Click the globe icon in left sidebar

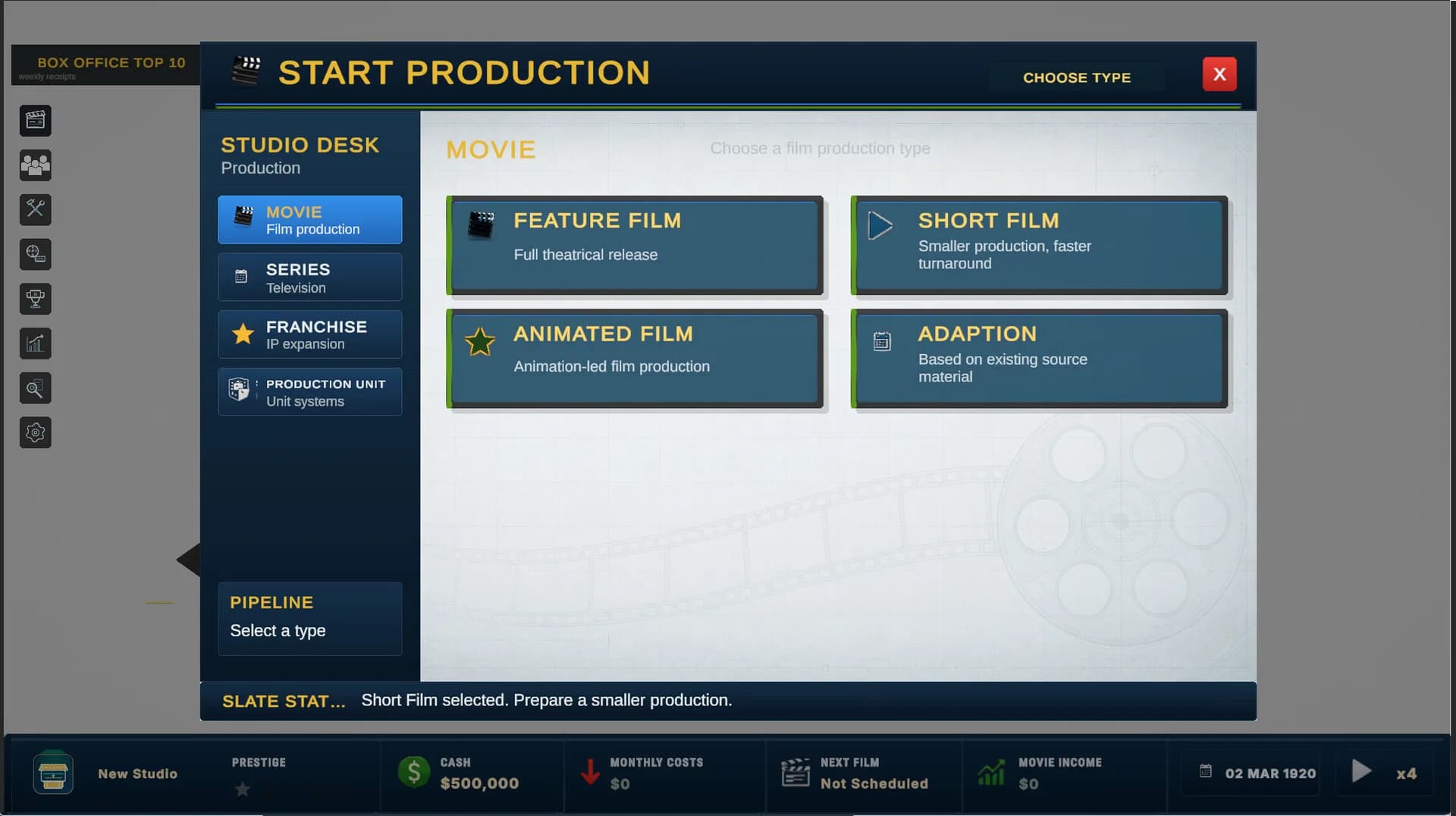[35, 254]
